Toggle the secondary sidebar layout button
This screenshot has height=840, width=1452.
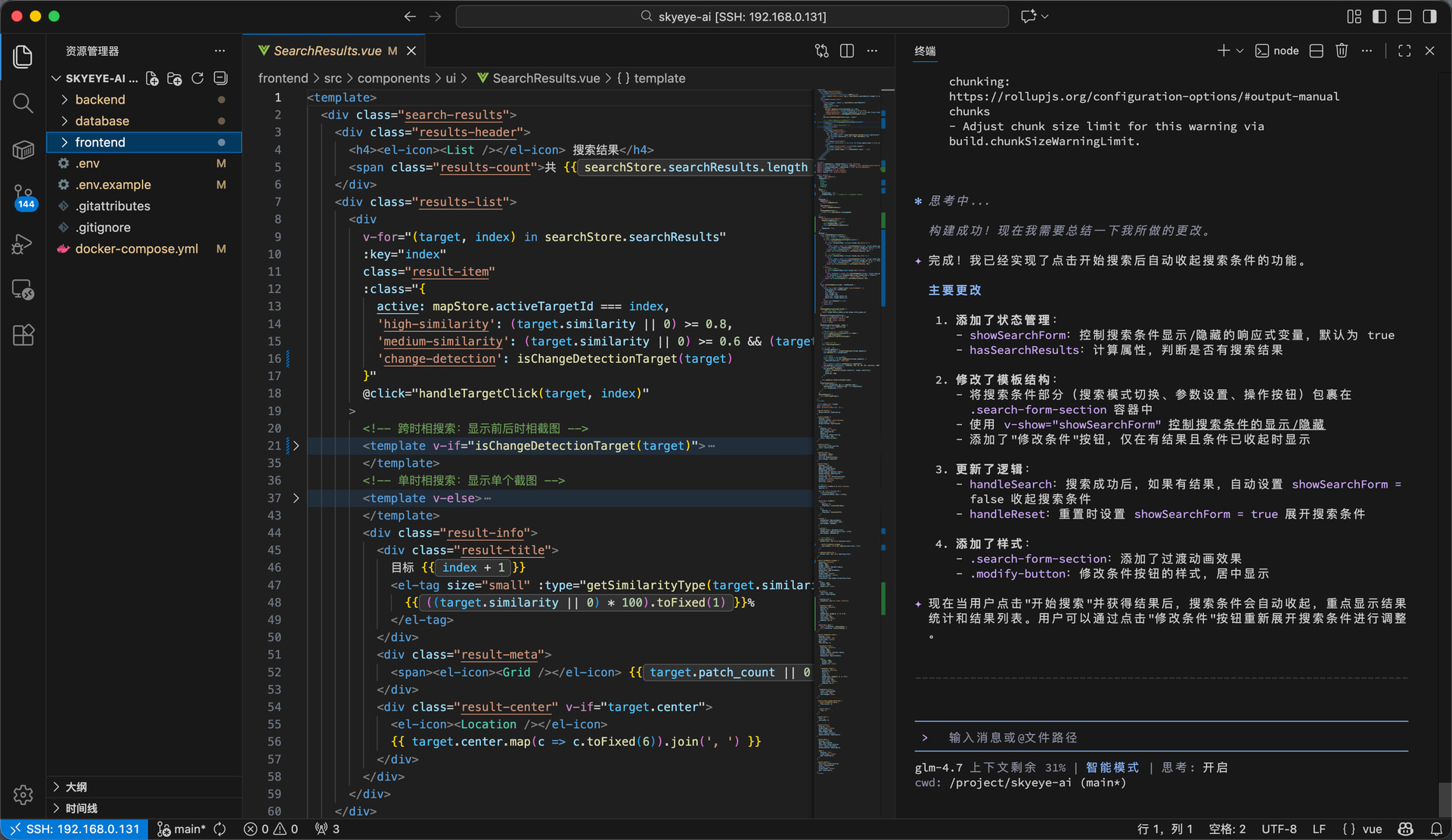[1429, 16]
